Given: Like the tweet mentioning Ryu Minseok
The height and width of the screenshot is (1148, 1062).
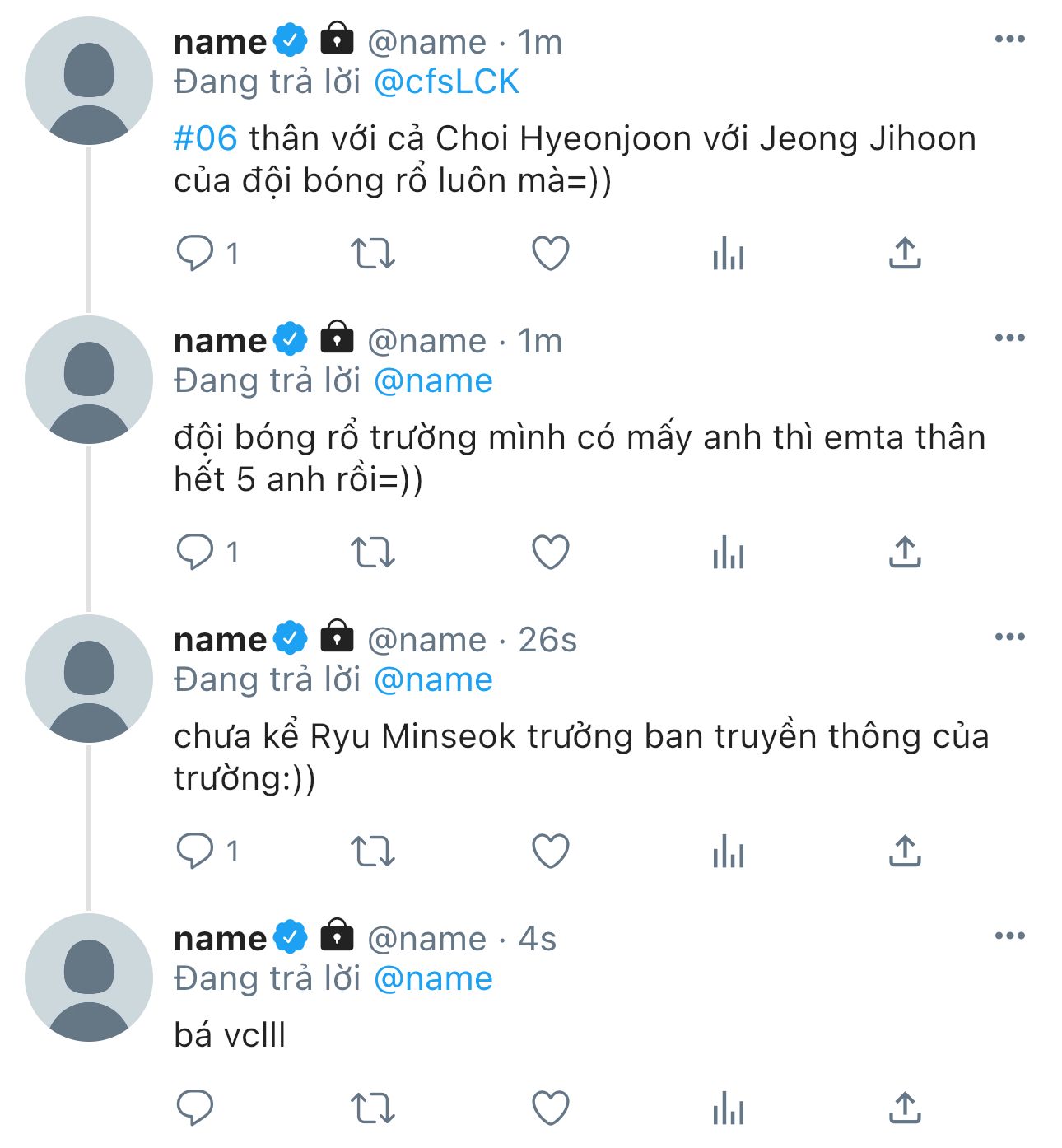Looking at the screenshot, I should coord(551,851).
